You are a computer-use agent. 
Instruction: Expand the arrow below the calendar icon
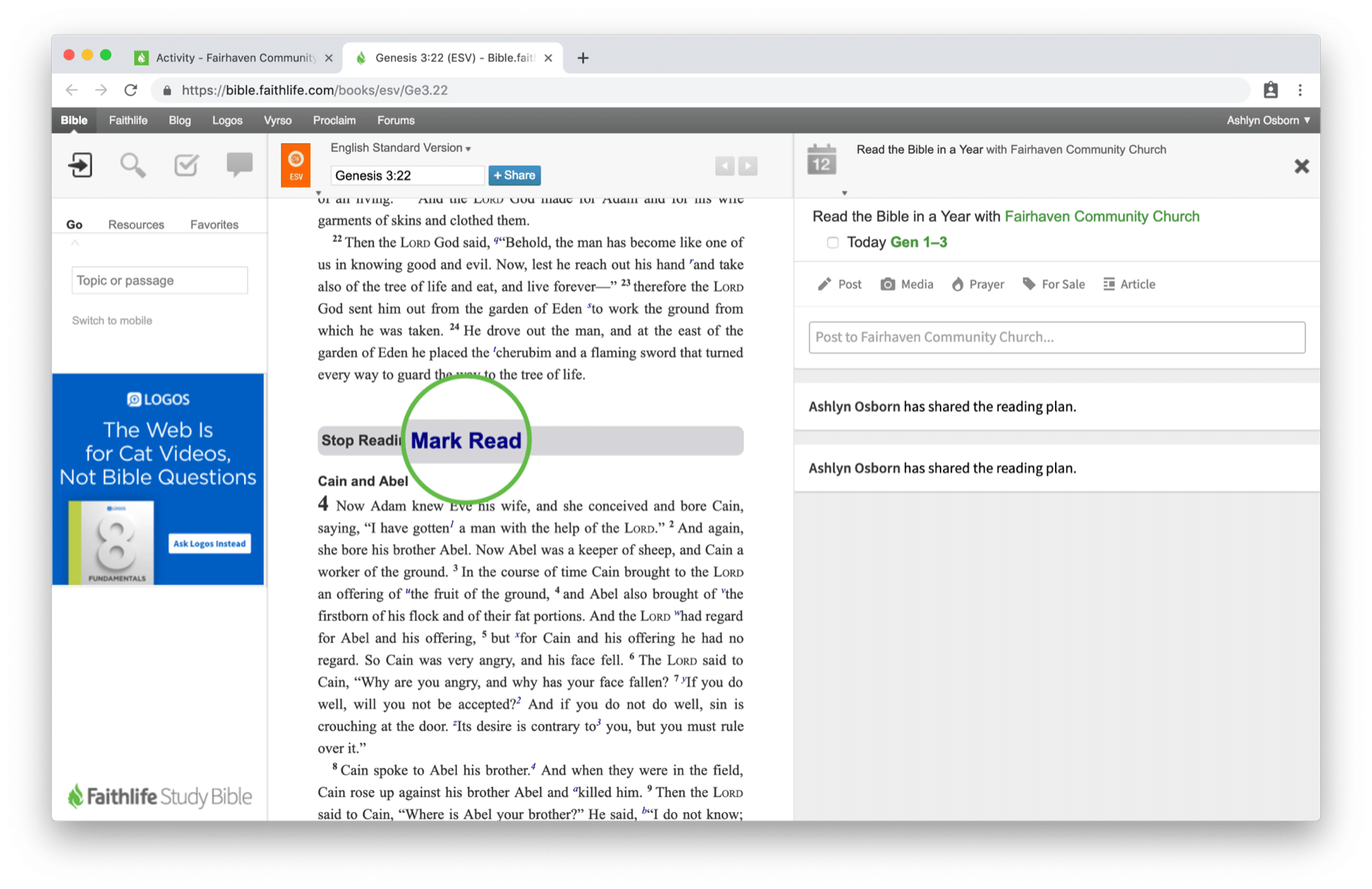point(845,193)
